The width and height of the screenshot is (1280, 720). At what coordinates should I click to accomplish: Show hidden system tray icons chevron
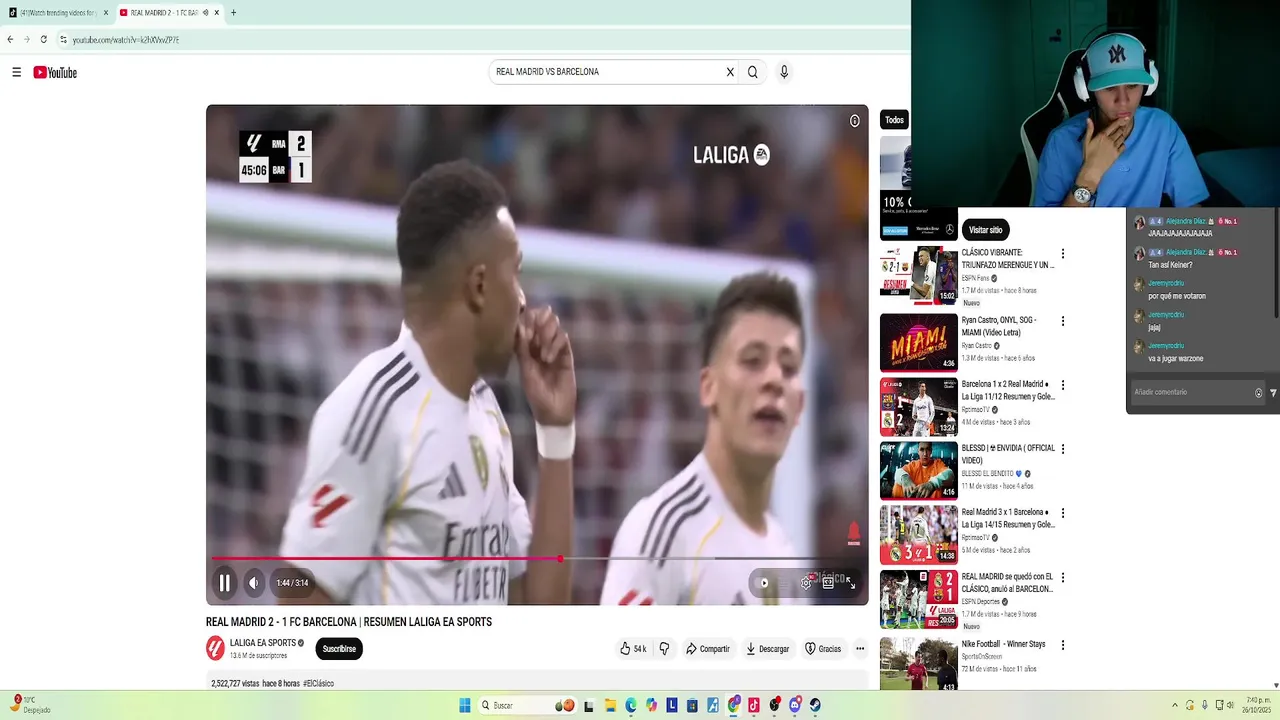click(x=1175, y=705)
